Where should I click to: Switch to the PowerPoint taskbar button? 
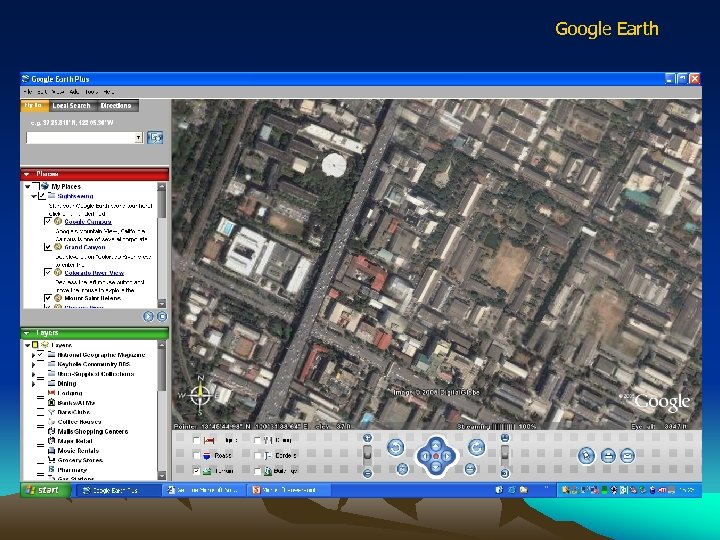(289, 490)
